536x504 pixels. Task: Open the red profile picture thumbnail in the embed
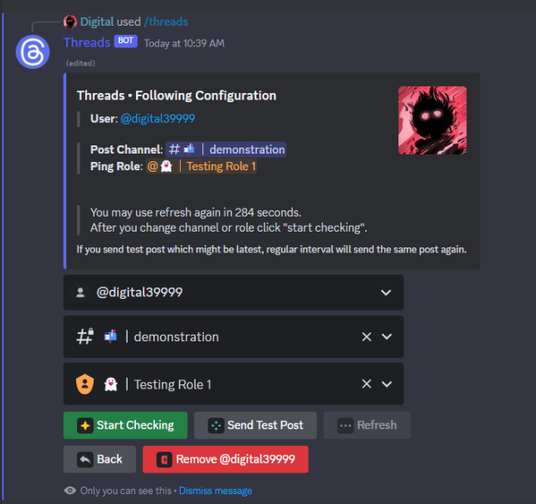pyautogui.click(x=432, y=120)
